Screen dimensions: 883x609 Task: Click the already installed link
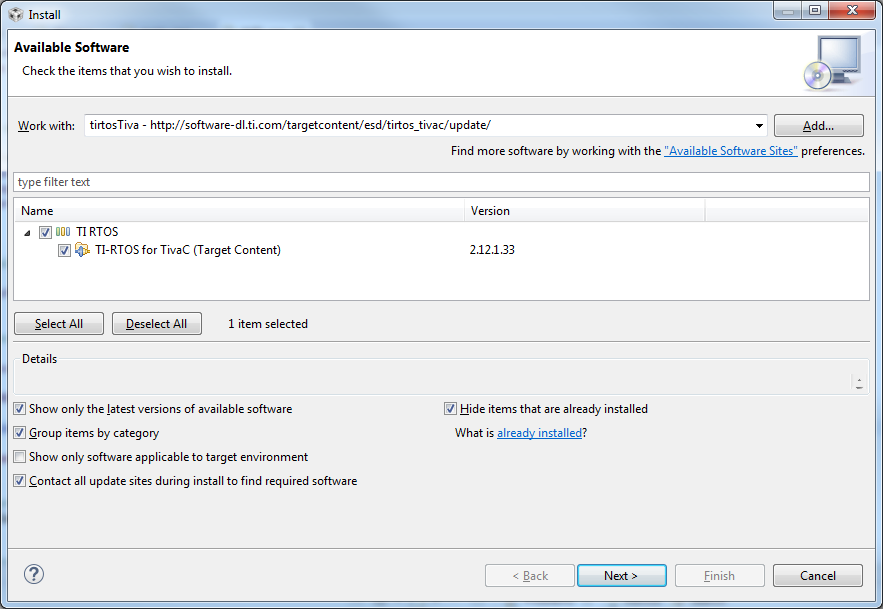click(x=539, y=433)
